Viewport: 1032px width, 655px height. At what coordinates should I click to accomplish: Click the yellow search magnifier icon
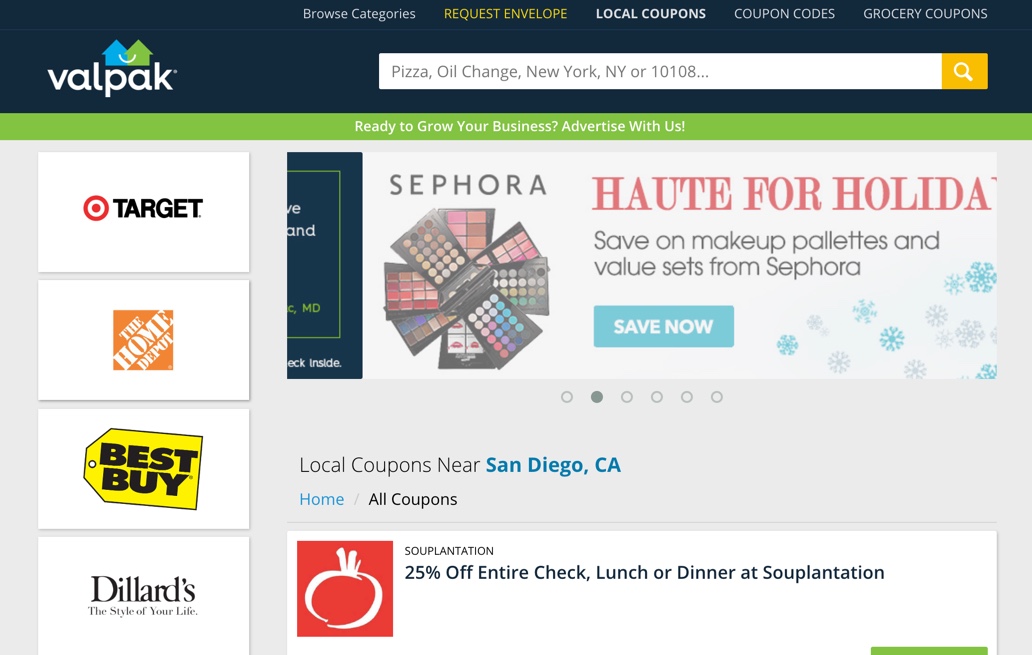click(963, 71)
